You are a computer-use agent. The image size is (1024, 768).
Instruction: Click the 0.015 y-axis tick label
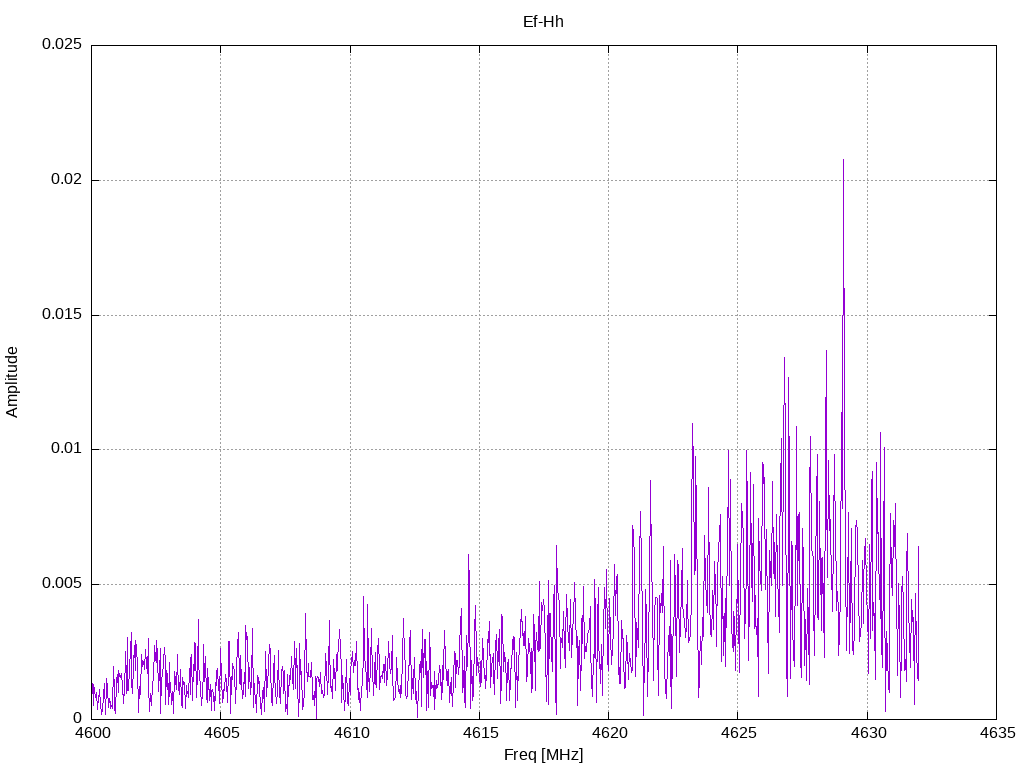click(60, 315)
